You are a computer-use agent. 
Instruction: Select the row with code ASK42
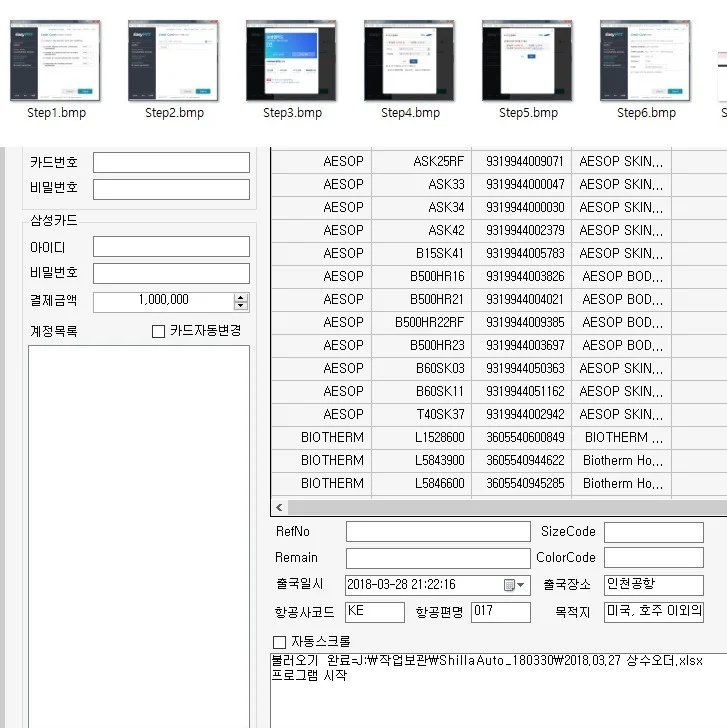tap(499, 230)
